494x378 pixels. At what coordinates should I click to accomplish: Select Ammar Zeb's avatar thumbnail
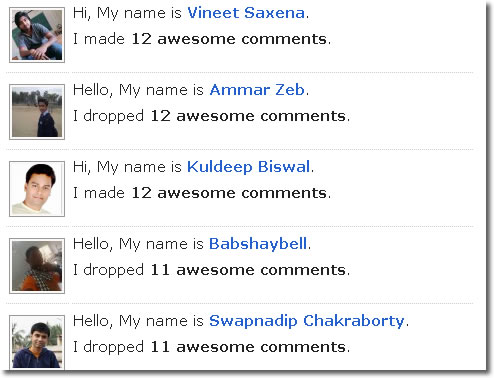pos(37,112)
